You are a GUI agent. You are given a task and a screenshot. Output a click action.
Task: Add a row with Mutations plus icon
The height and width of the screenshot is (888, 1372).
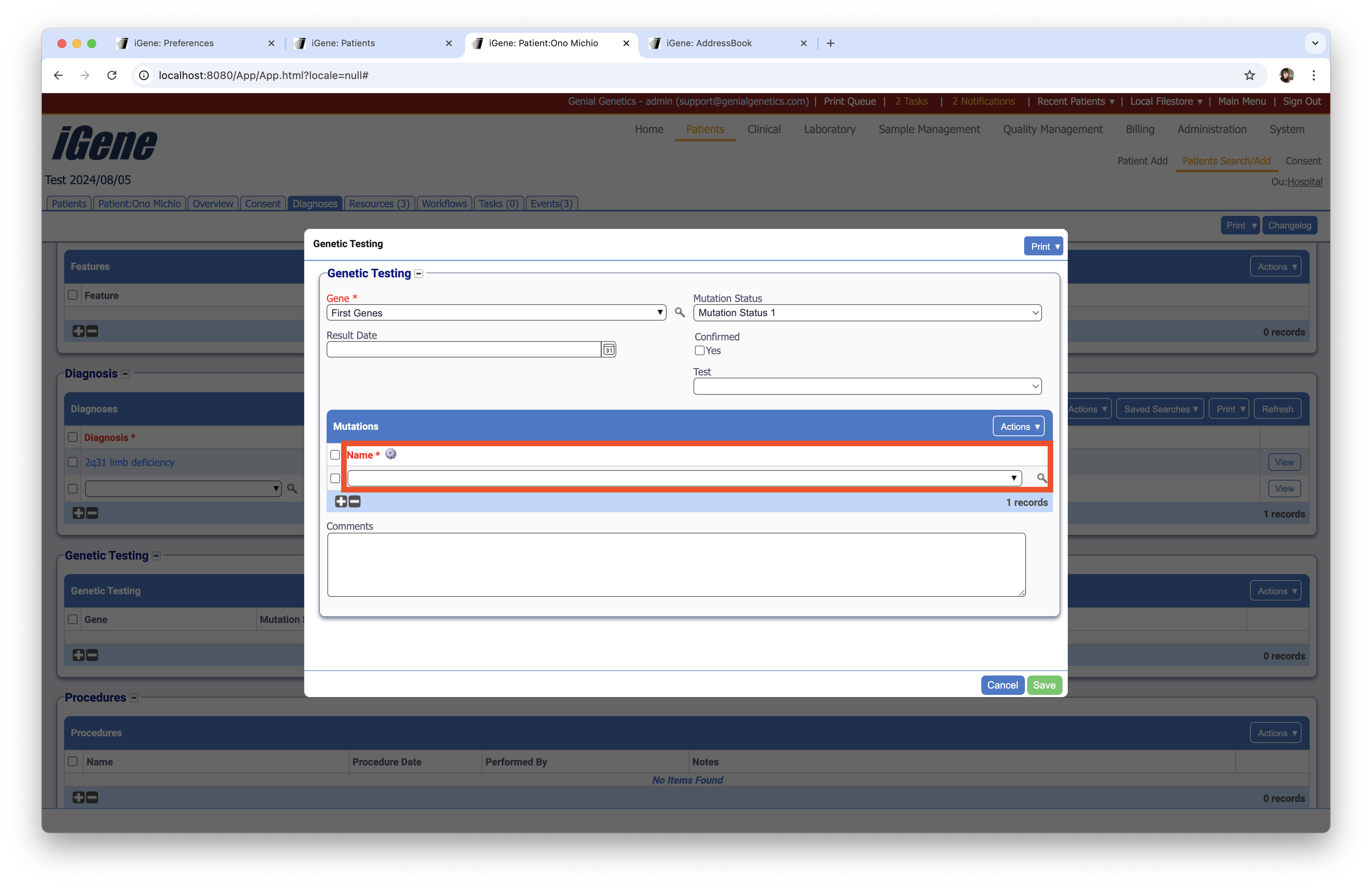341,501
